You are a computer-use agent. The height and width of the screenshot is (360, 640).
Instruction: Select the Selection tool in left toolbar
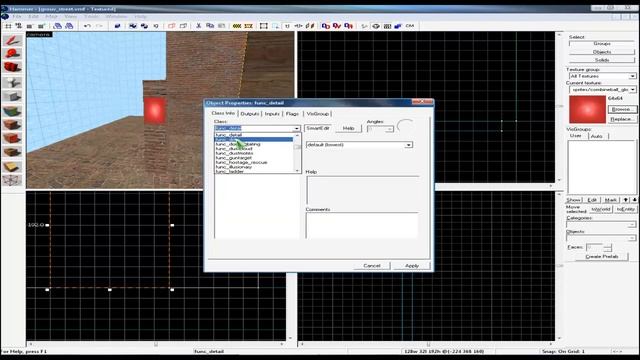[12, 40]
